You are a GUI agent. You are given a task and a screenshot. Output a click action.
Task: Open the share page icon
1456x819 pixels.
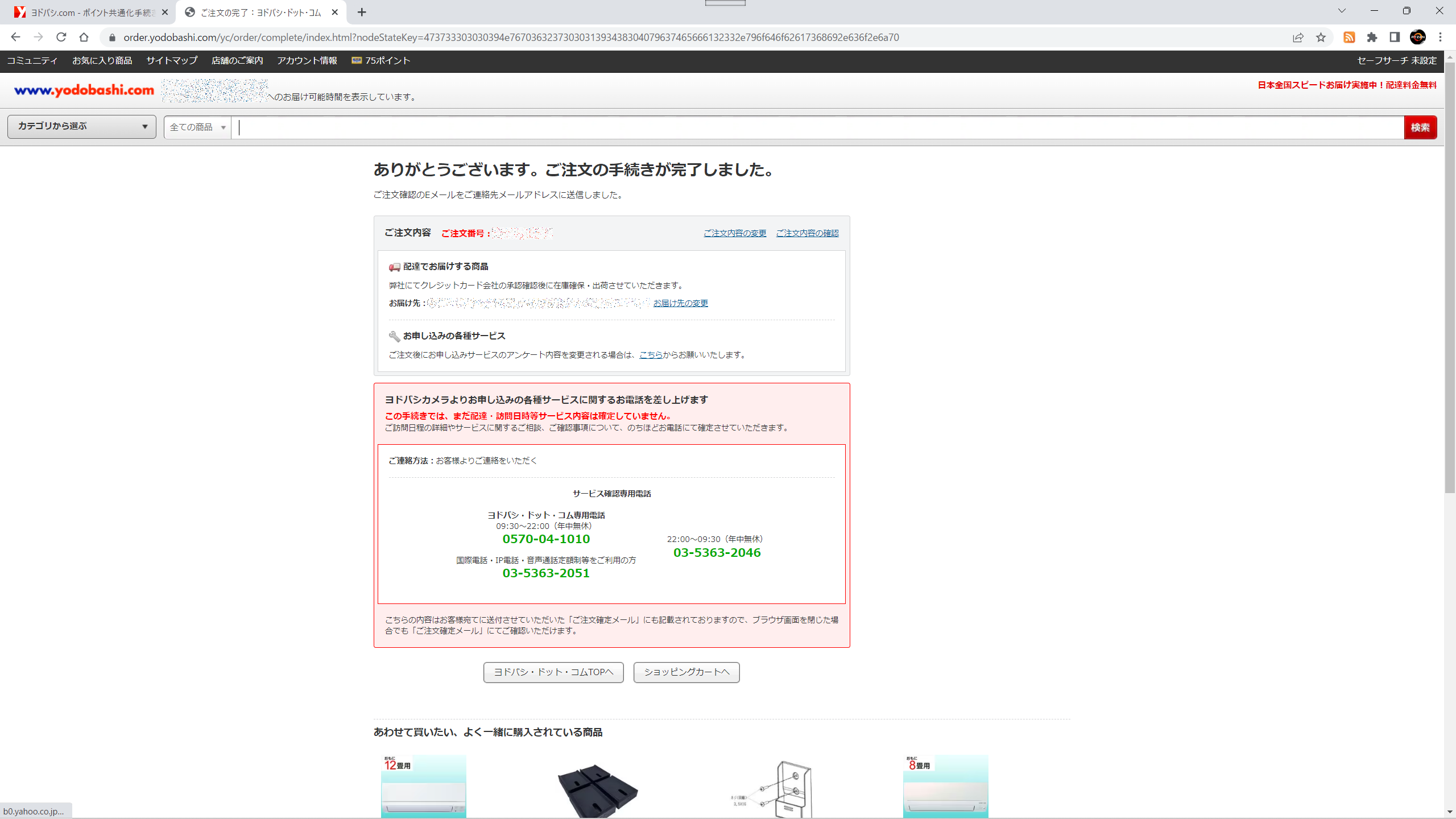coord(1298,38)
